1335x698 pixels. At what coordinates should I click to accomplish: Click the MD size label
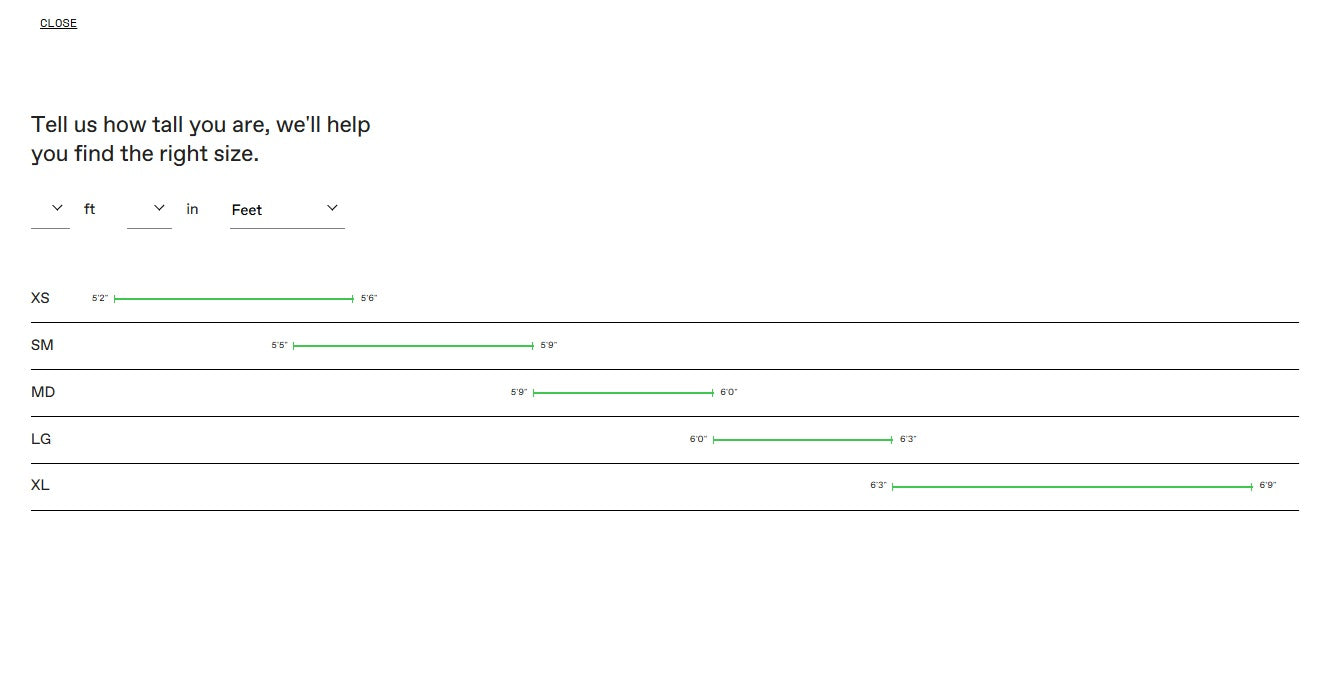click(43, 392)
